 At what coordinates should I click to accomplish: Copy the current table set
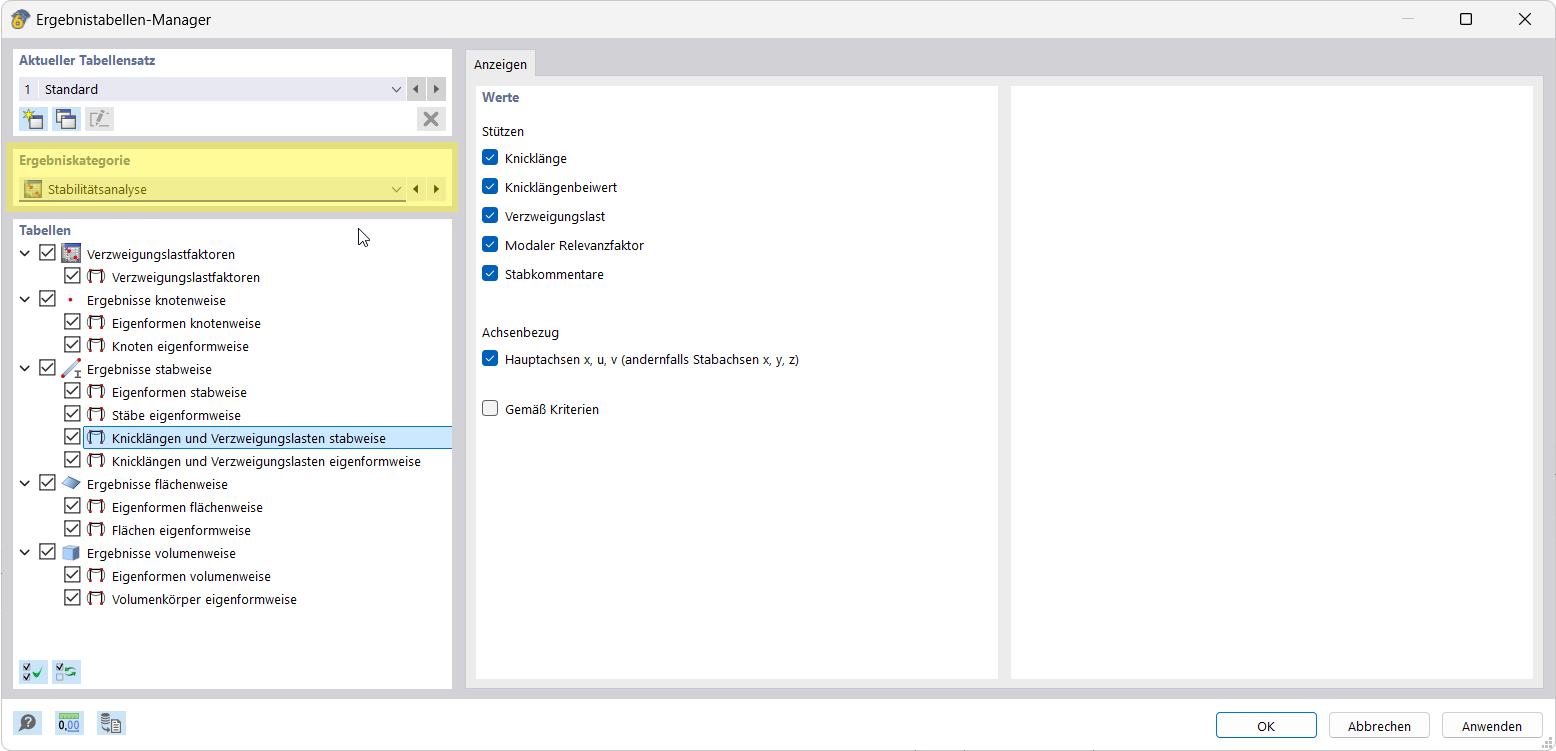point(65,118)
